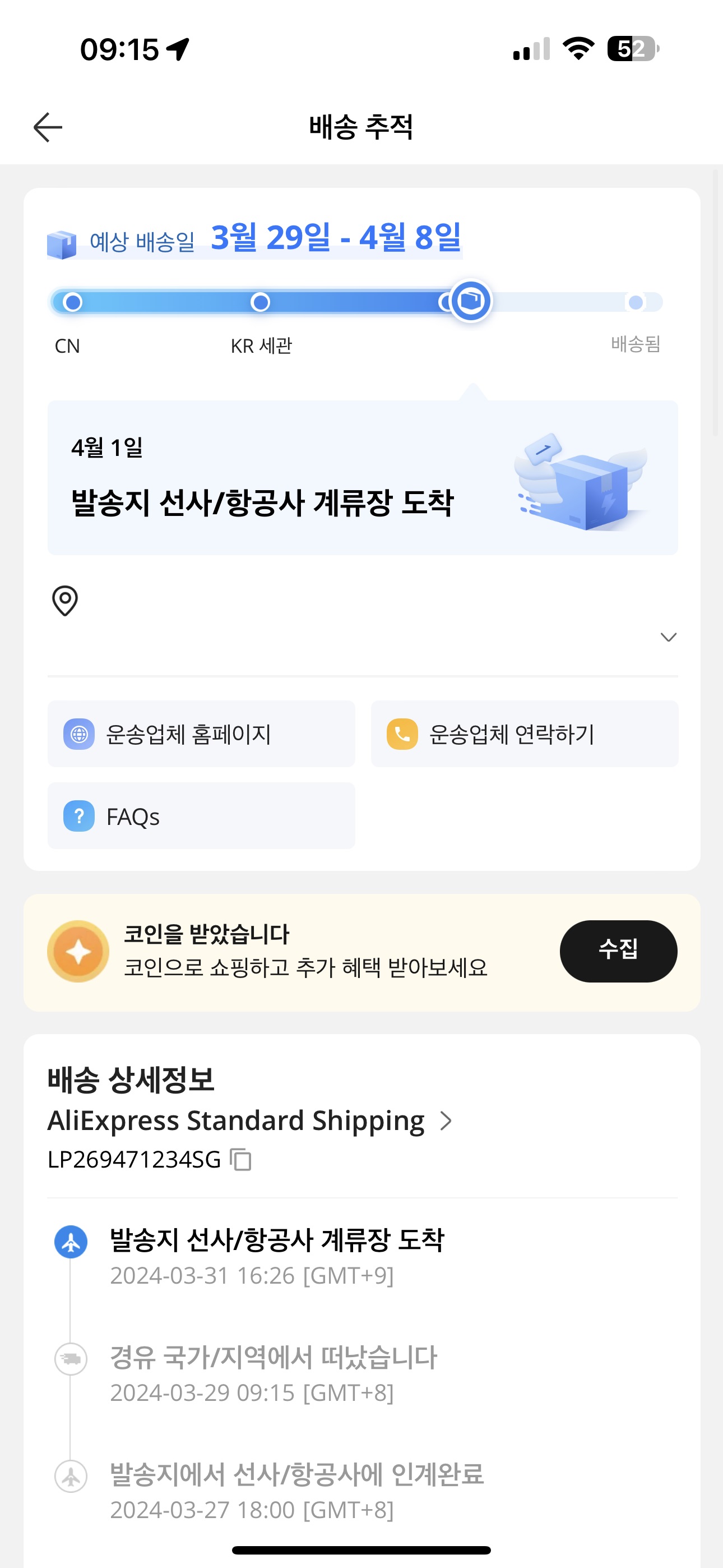Open the FAQs button

pyautogui.click(x=201, y=815)
